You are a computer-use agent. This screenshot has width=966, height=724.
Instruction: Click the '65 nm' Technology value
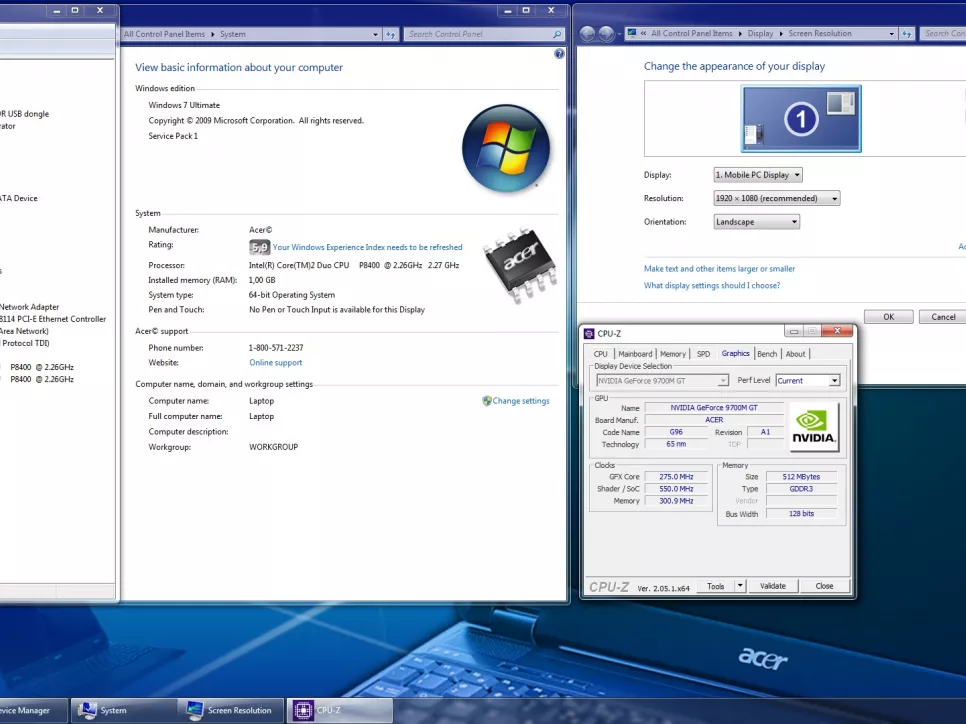[676, 444]
